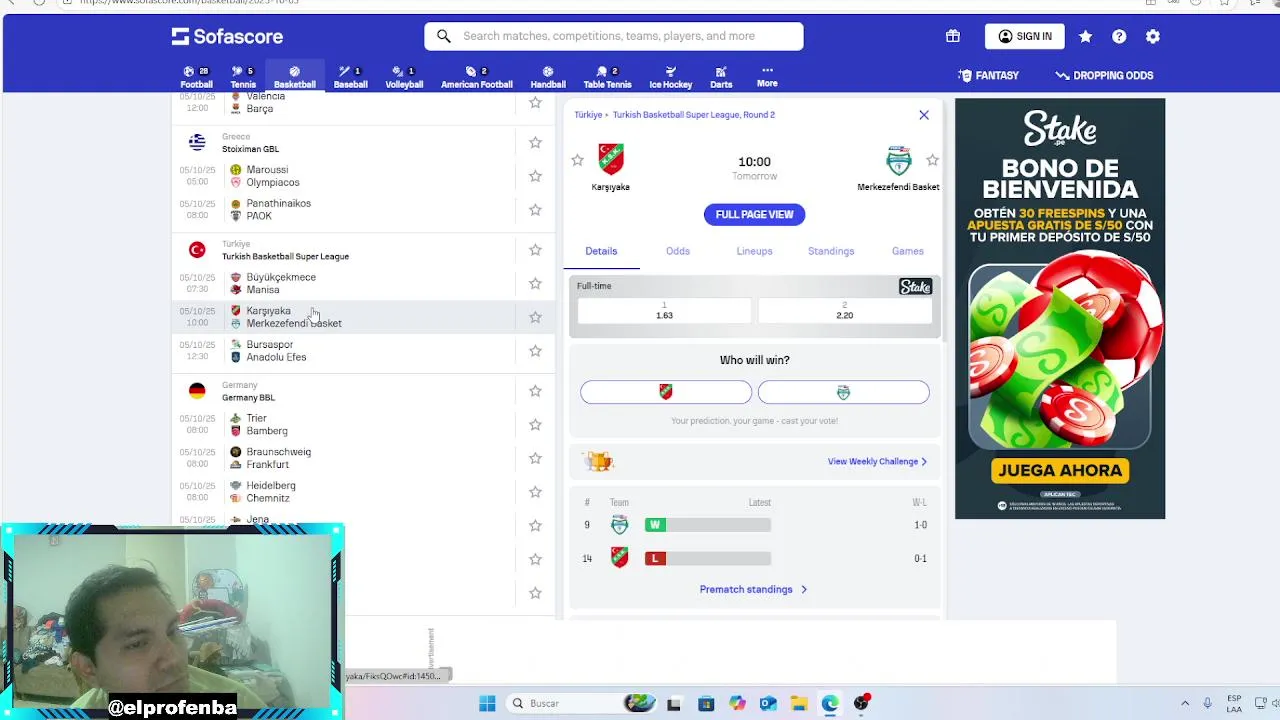Viewport: 1280px width, 720px height.
Task: Open the Türkiye breadcrumb link
Action: 588,115
